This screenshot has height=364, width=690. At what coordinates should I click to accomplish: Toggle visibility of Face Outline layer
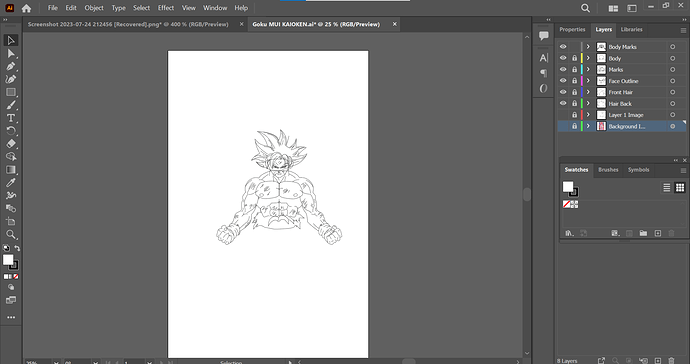(563, 81)
